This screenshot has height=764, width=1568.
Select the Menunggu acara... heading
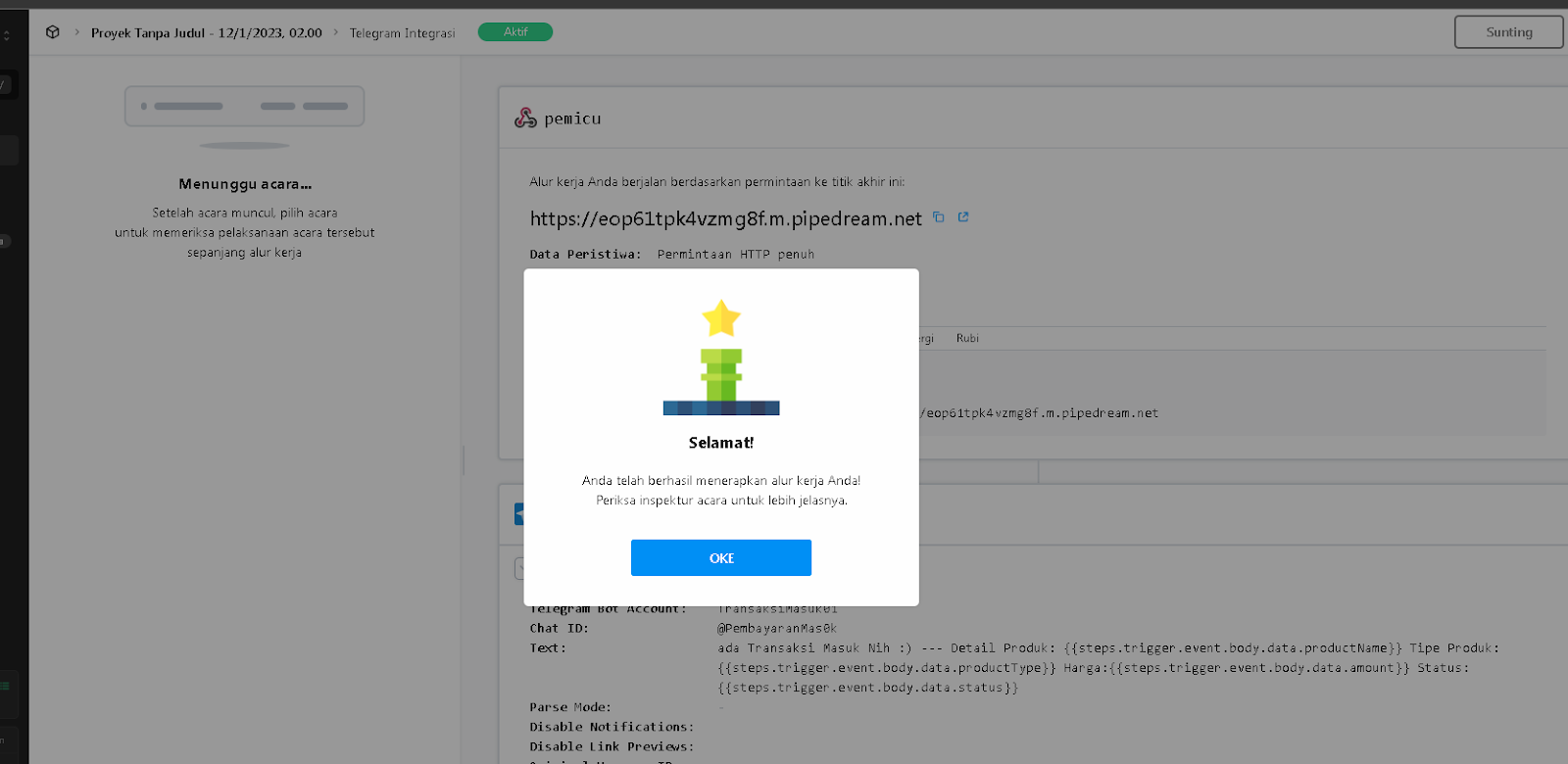(245, 184)
